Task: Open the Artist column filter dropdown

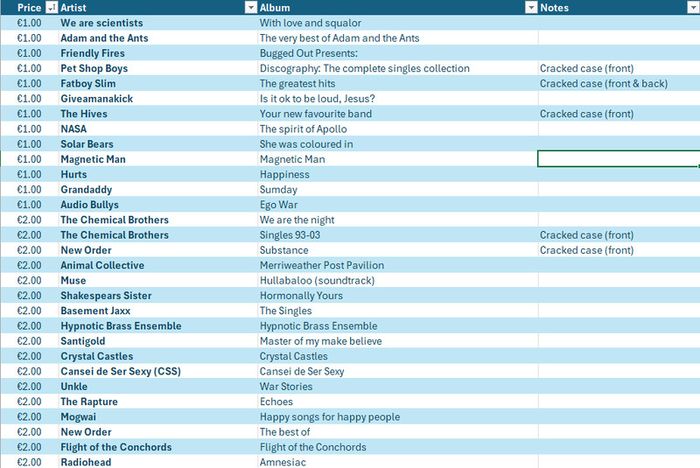Action: [x=251, y=8]
